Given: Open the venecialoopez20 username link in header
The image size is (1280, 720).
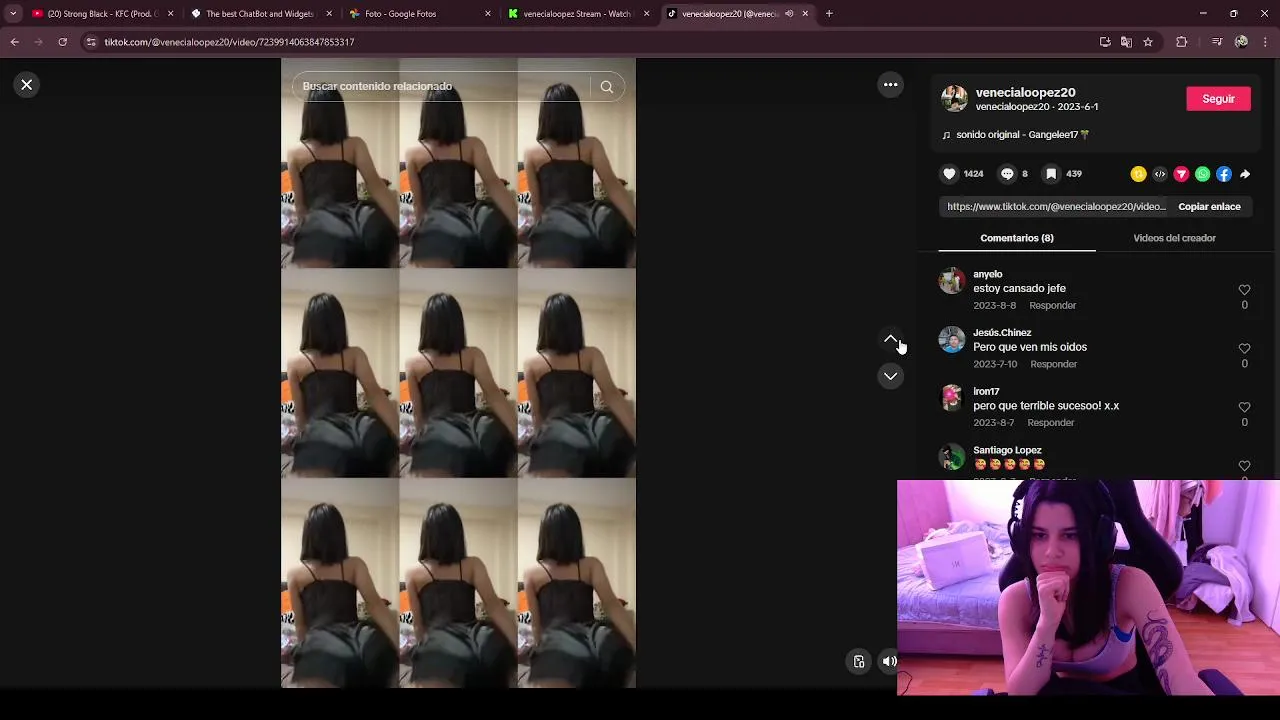Looking at the screenshot, I should point(1025,93).
